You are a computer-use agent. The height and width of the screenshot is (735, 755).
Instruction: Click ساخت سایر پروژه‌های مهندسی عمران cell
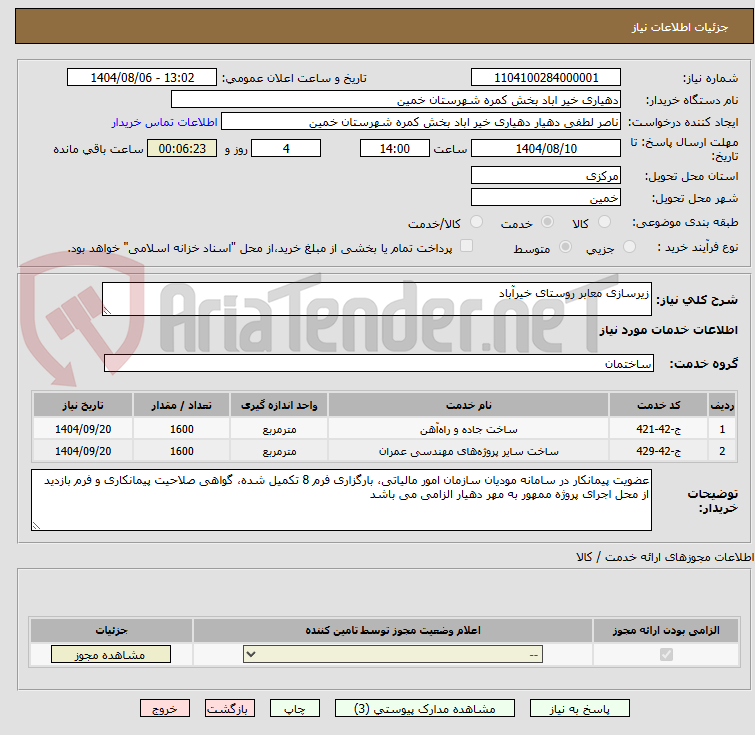click(x=468, y=451)
